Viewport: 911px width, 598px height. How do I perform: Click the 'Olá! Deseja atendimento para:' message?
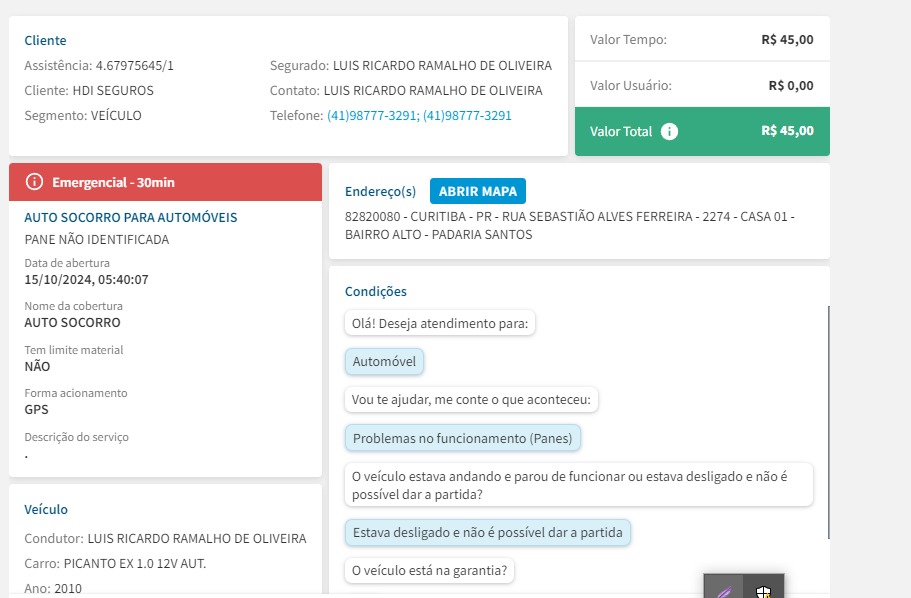coord(440,323)
